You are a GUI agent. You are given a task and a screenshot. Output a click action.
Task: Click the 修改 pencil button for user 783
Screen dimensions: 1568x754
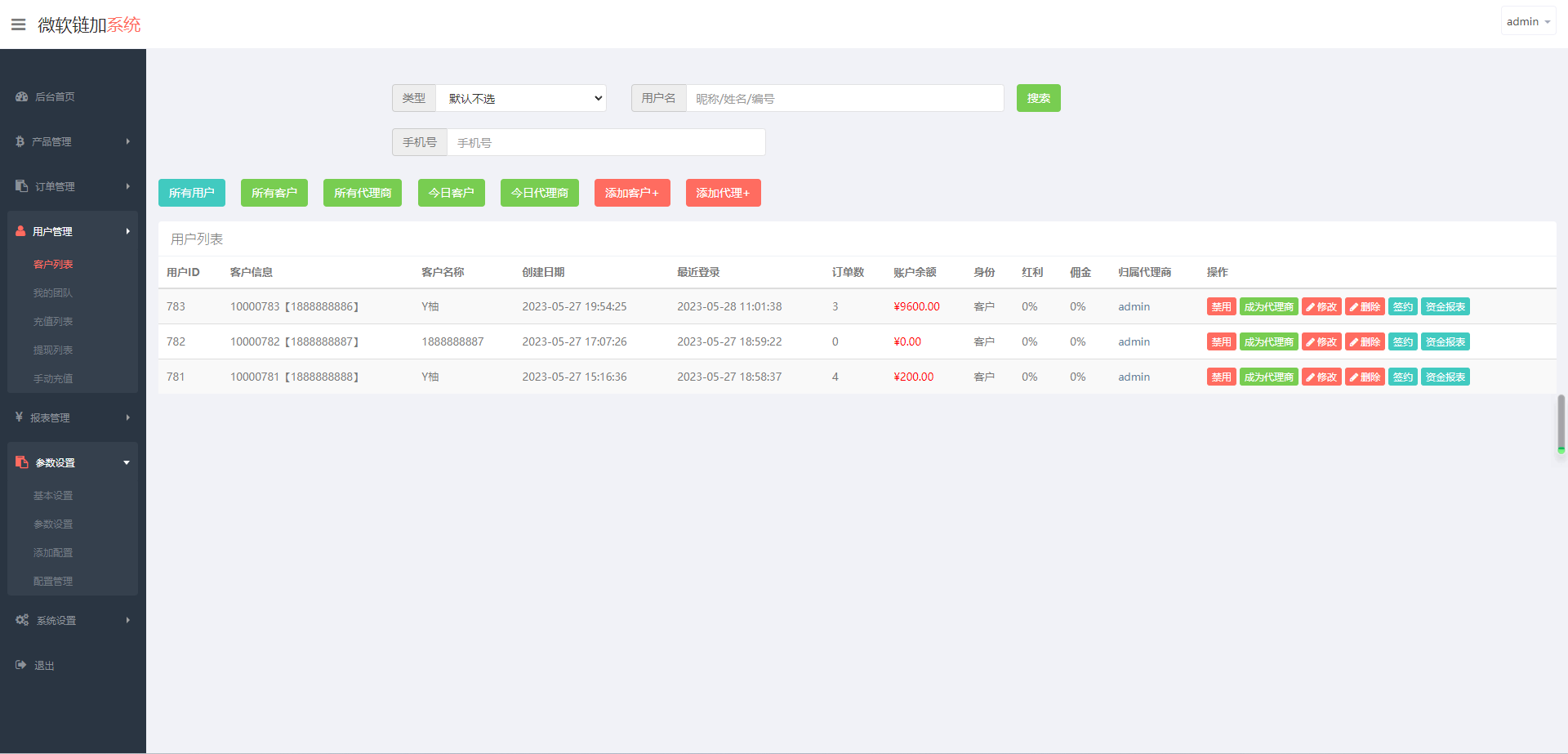pos(1321,306)
